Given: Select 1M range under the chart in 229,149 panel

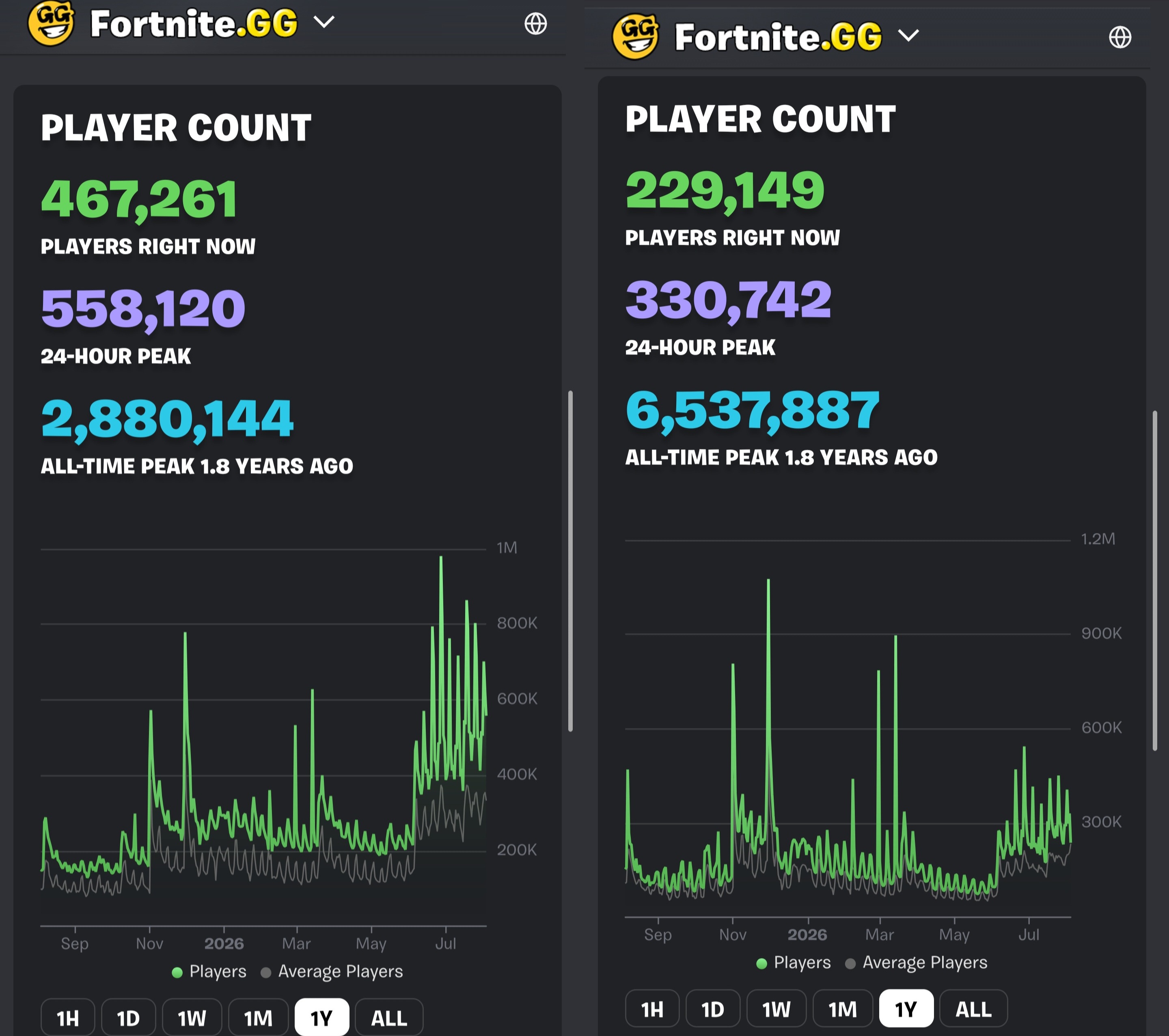Looking at the screenshot, I should click(843, 1008).
